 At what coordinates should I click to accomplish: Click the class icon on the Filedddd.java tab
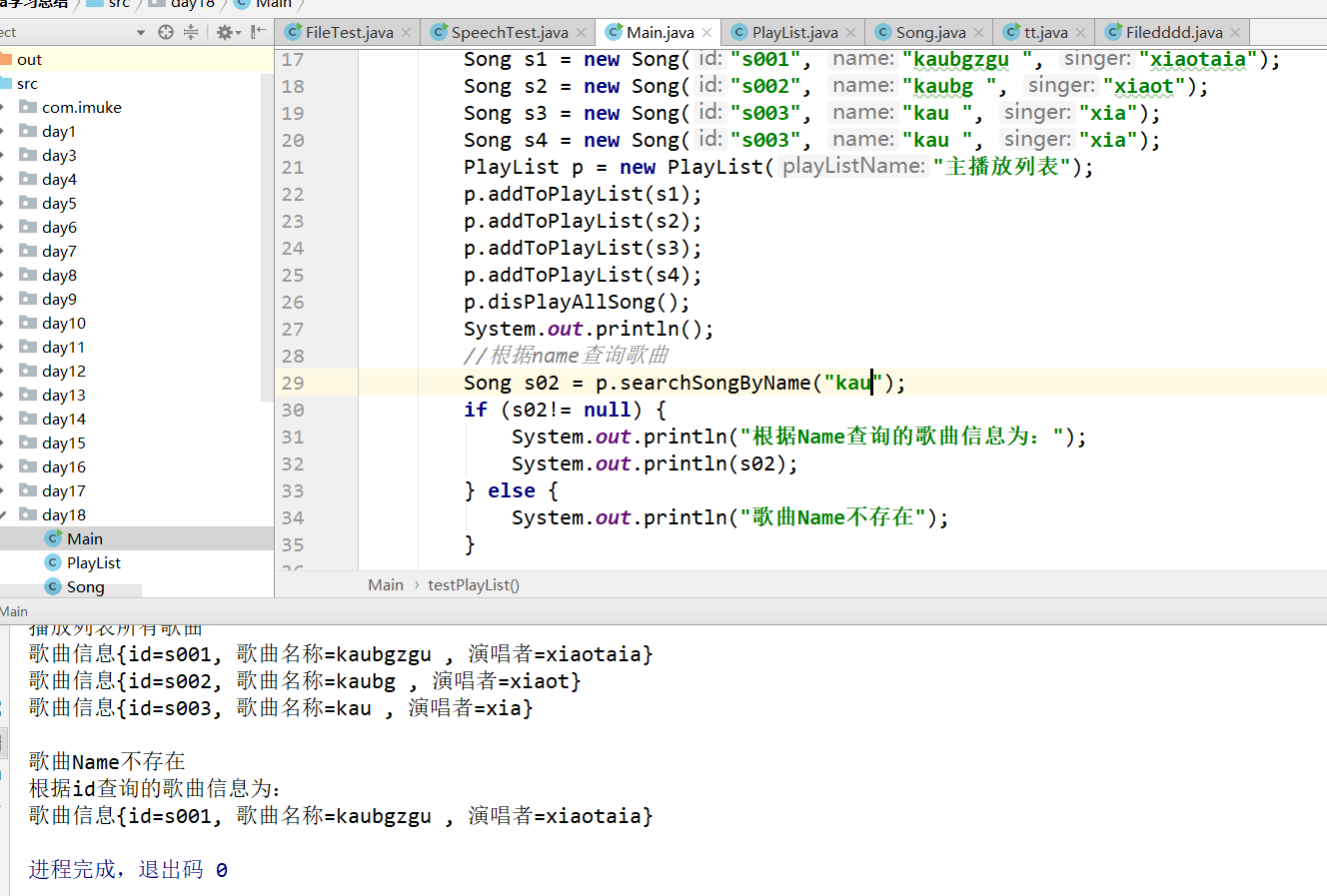click(1113, 32)
